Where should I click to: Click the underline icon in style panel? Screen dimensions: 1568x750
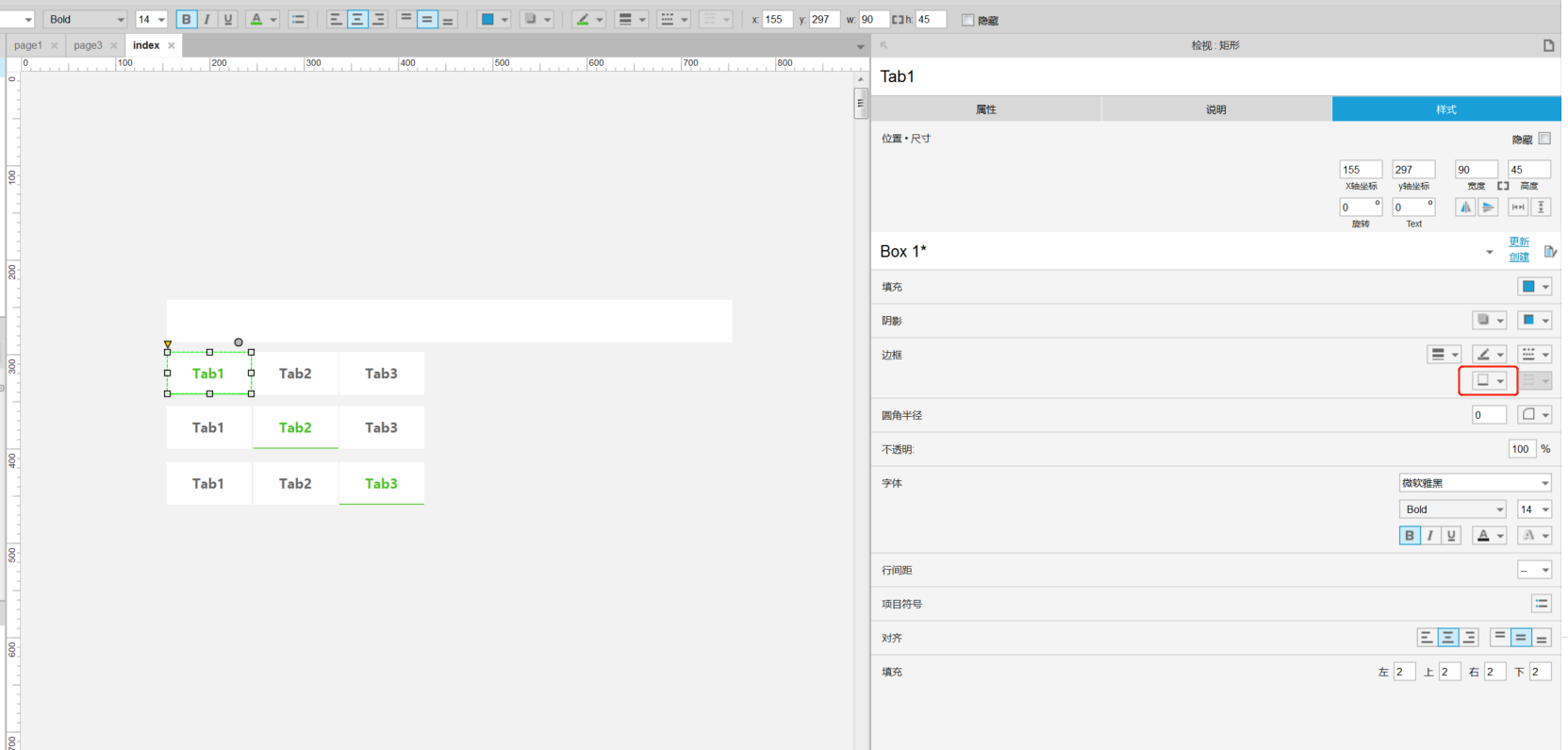coord(1451,536)
